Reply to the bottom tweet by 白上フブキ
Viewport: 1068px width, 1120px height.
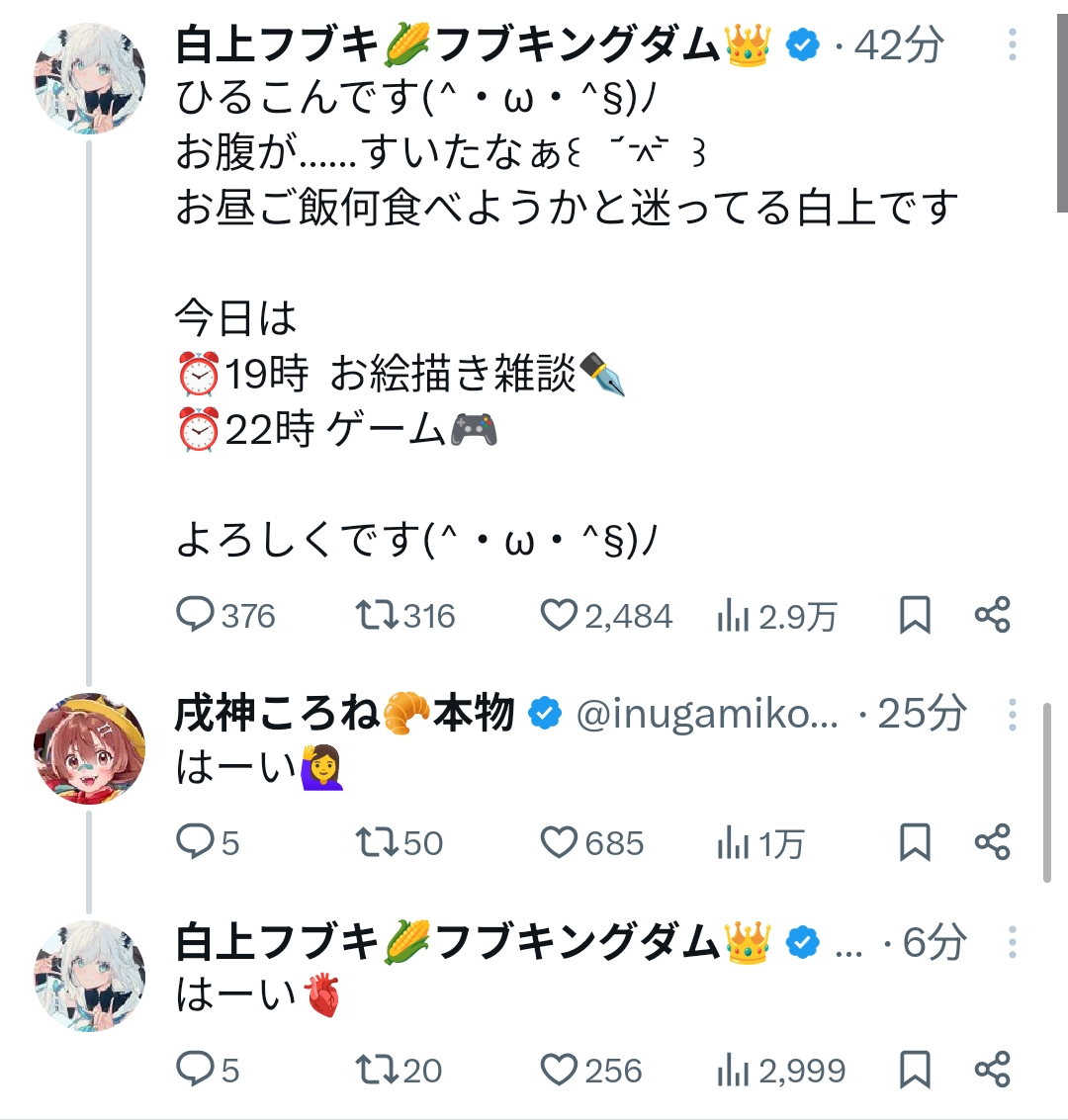coord(196,1070)
